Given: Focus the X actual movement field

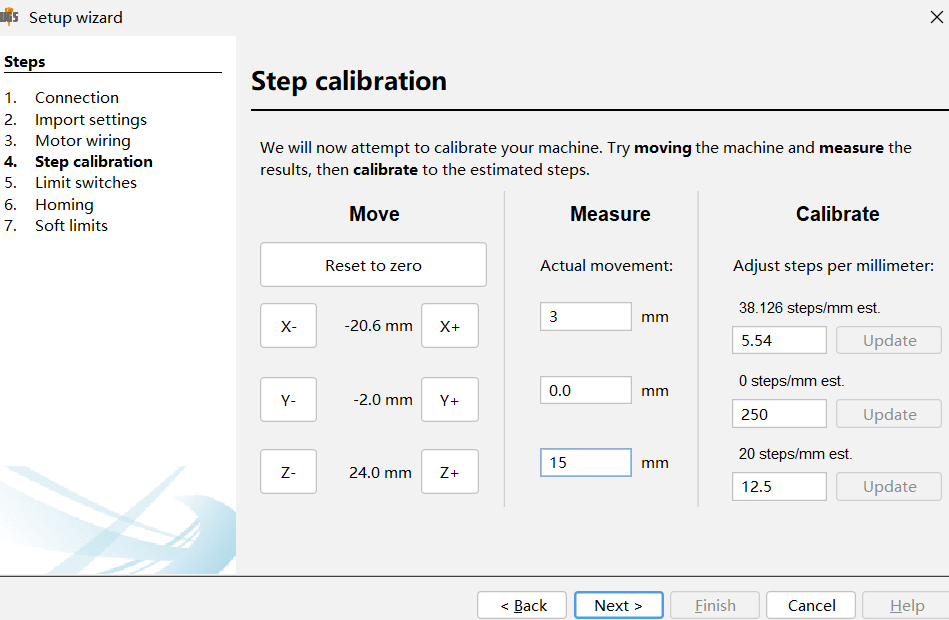Looking at the screenshot, I should pyautogui.click(x=586, y=317).
